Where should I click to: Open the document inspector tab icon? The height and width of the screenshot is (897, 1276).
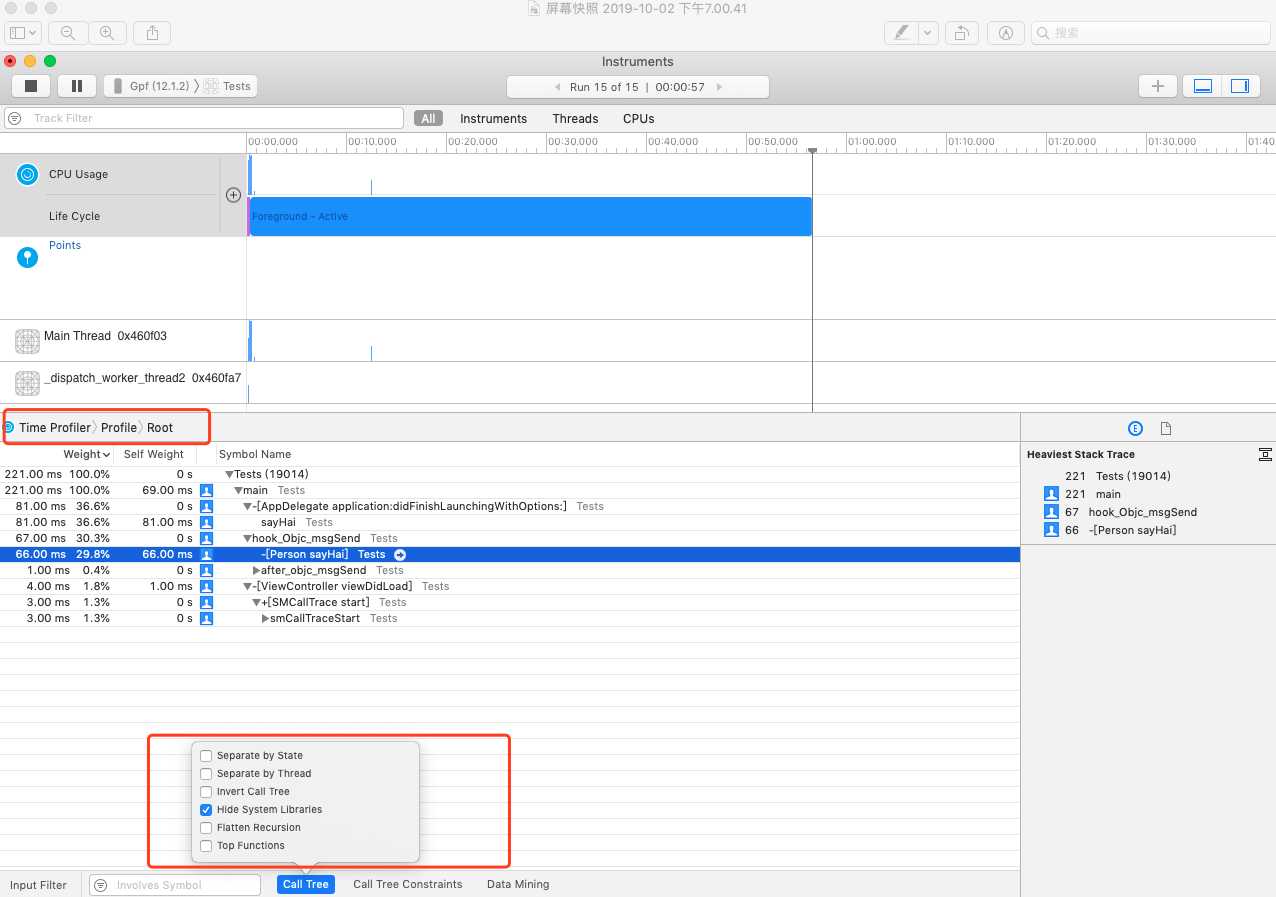pyautogui.click(x=1165, y=428)
